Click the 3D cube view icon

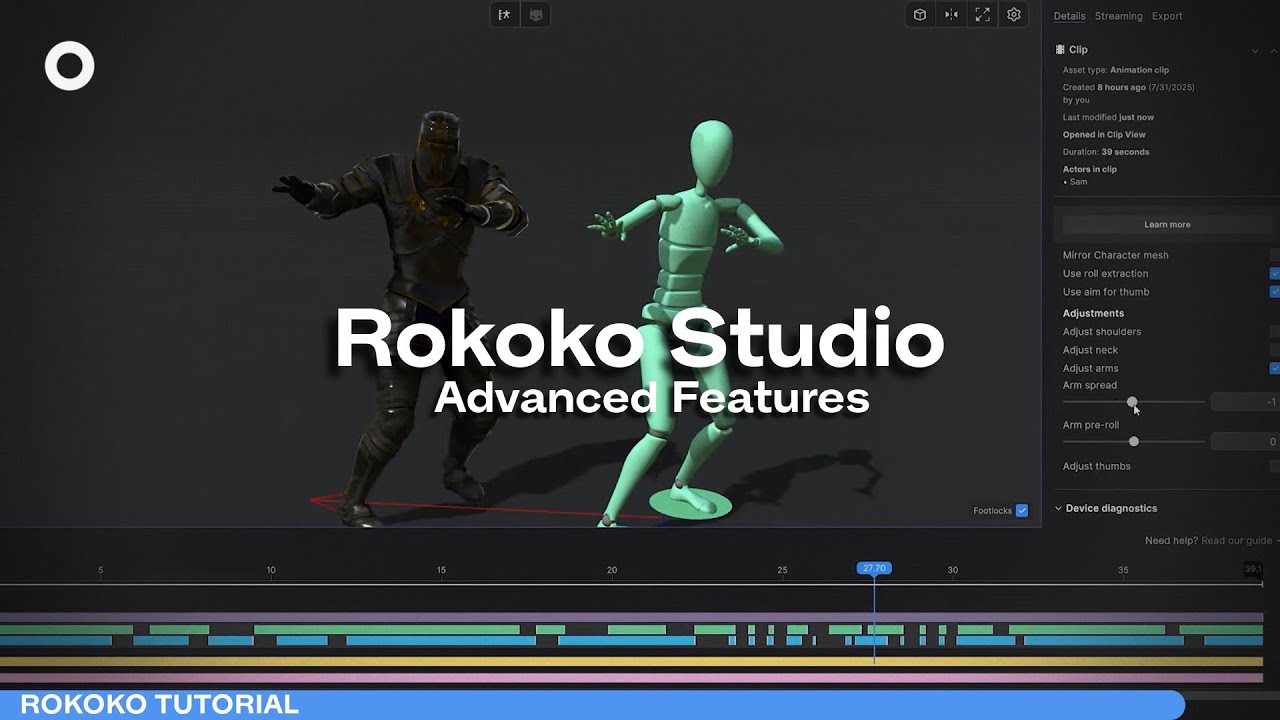pos(920,15)
